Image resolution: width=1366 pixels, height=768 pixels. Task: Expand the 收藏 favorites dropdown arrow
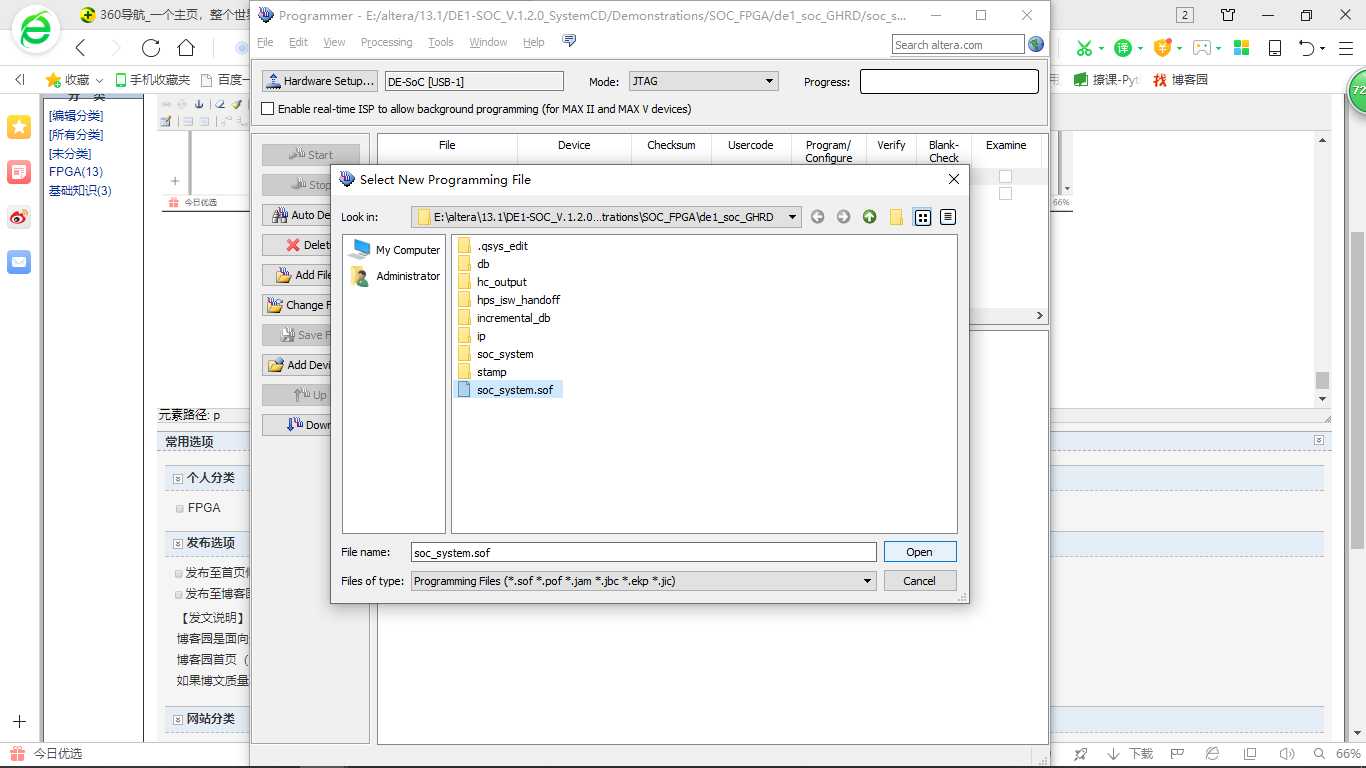point(99,80)
